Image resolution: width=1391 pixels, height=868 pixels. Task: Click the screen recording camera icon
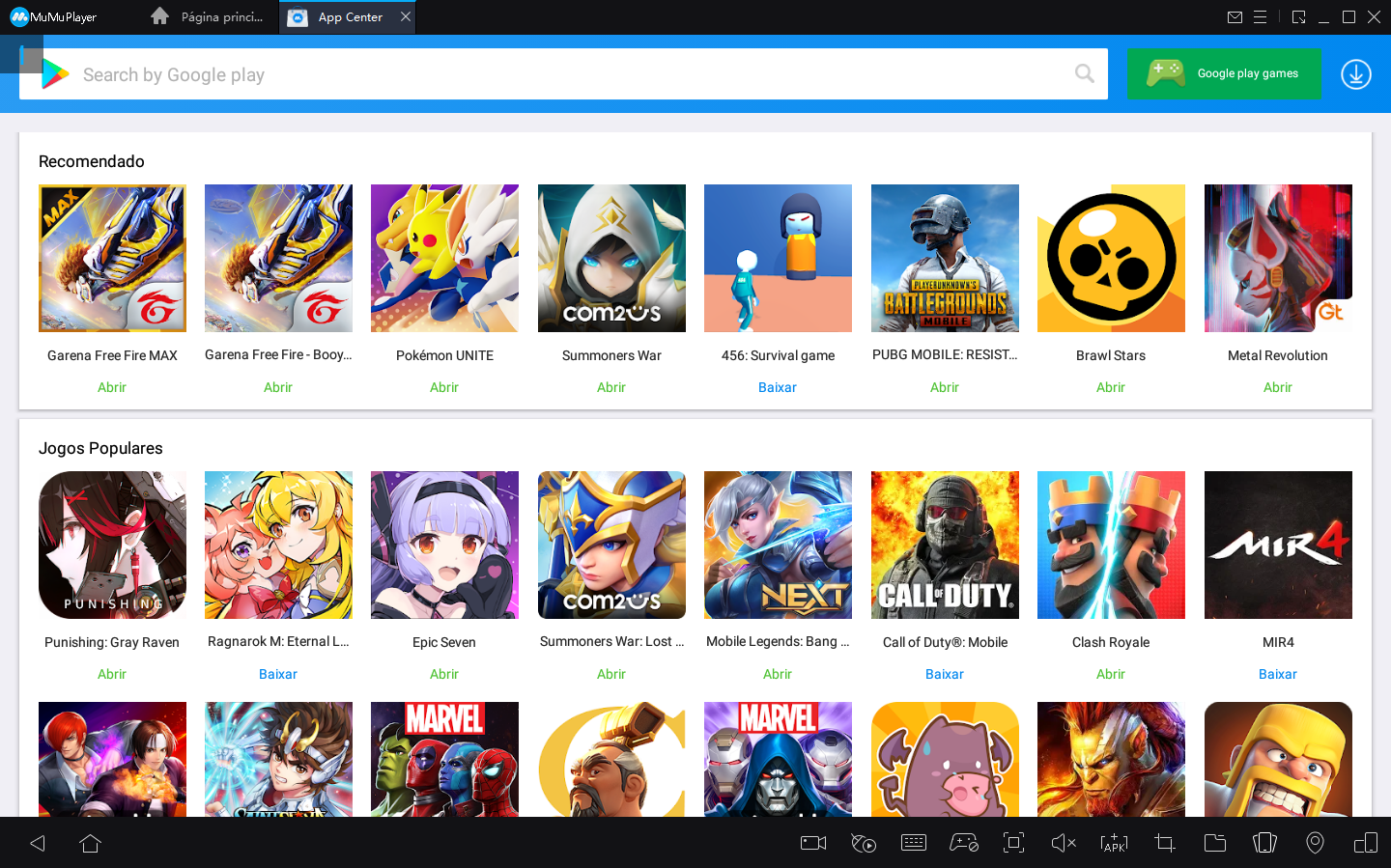point(813,843)
